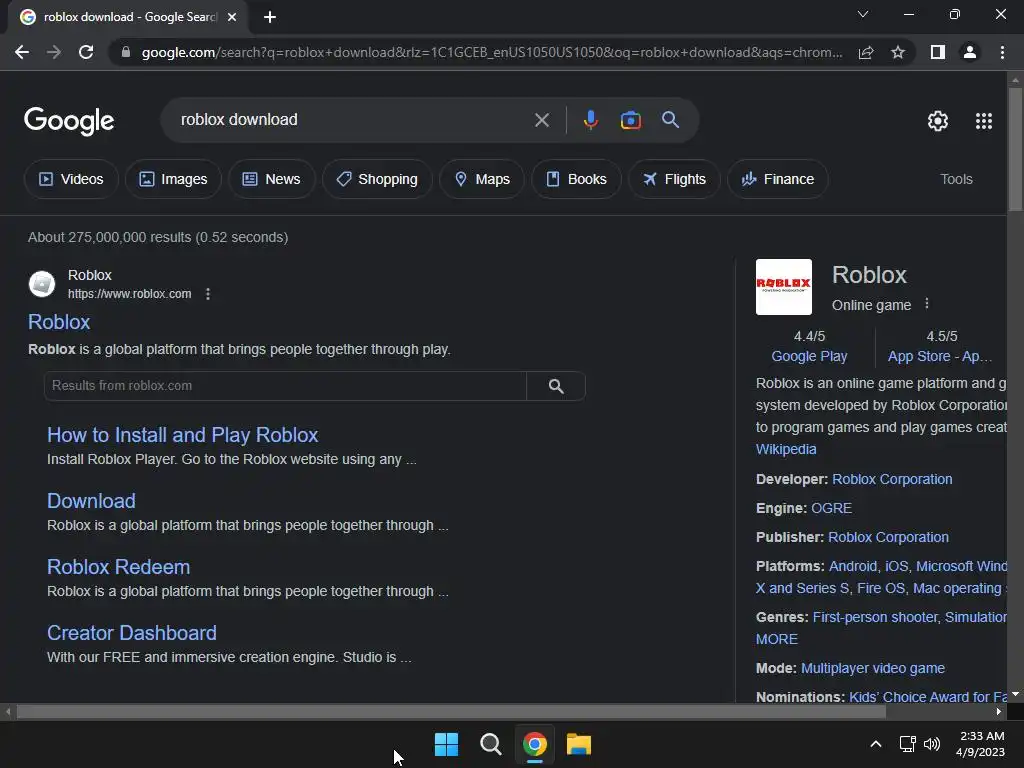This screenshot has height=768, width=1024.
Task: Open How to Install and Play Roblox
Action: click(182, 435)
